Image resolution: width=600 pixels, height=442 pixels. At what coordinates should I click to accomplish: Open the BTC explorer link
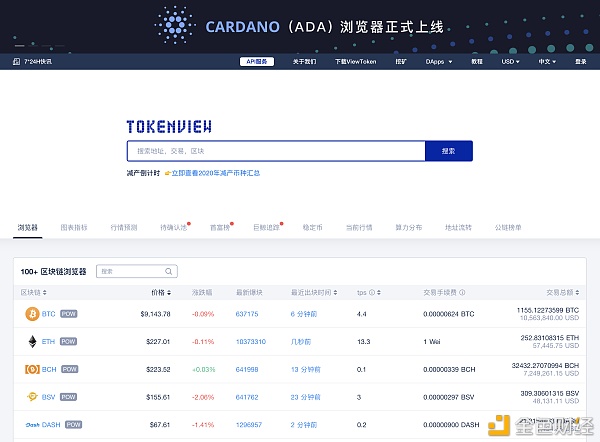(x=49, y=314)
